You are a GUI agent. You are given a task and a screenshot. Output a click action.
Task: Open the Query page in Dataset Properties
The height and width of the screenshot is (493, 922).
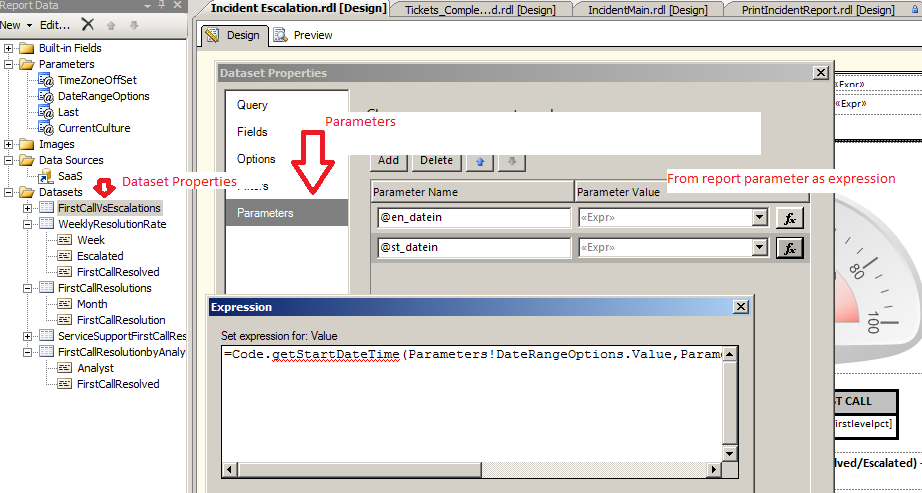click(252, 105)
